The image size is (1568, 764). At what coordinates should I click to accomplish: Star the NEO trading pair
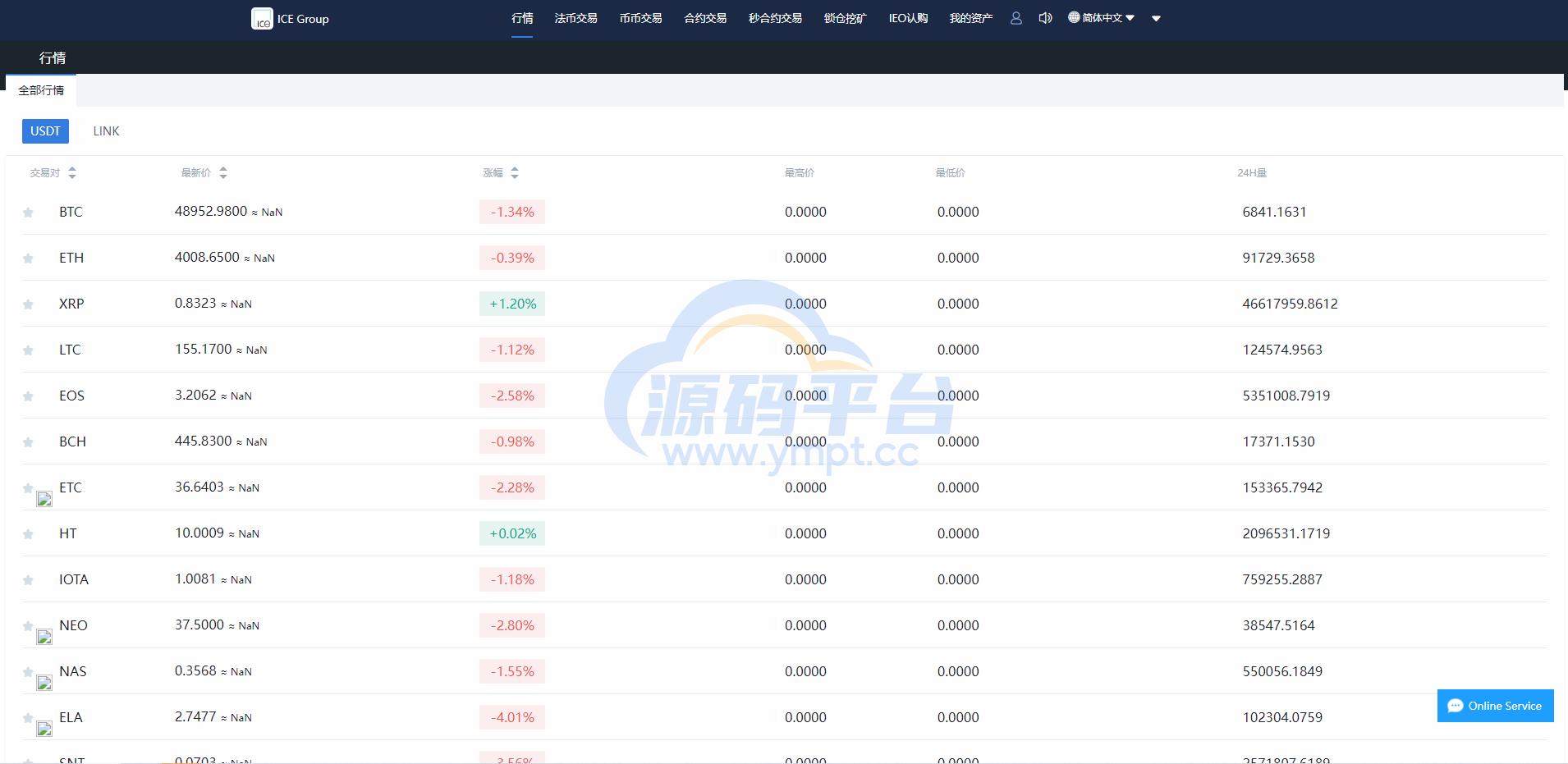click(28, 625)
